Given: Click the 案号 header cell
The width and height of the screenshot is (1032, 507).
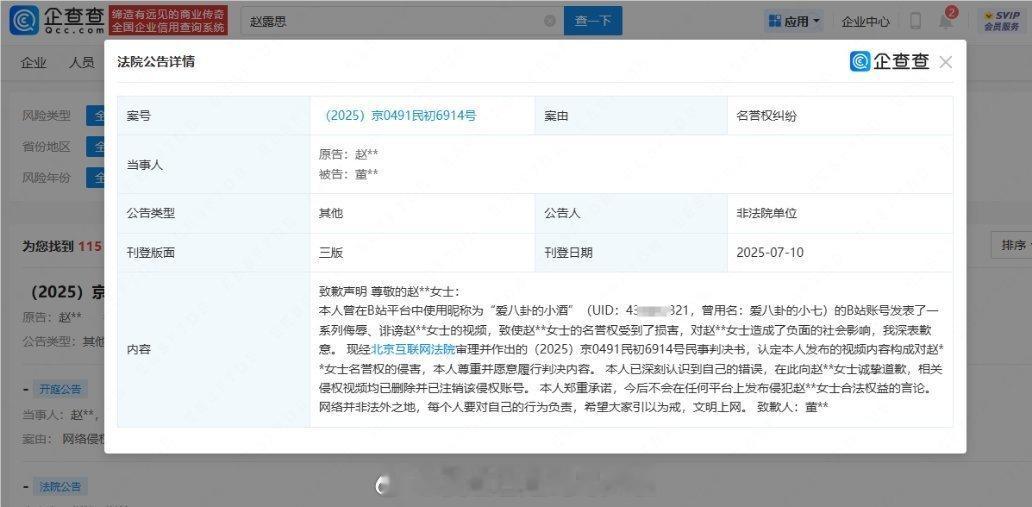Looking at the screenshot, I should (214, 116).
